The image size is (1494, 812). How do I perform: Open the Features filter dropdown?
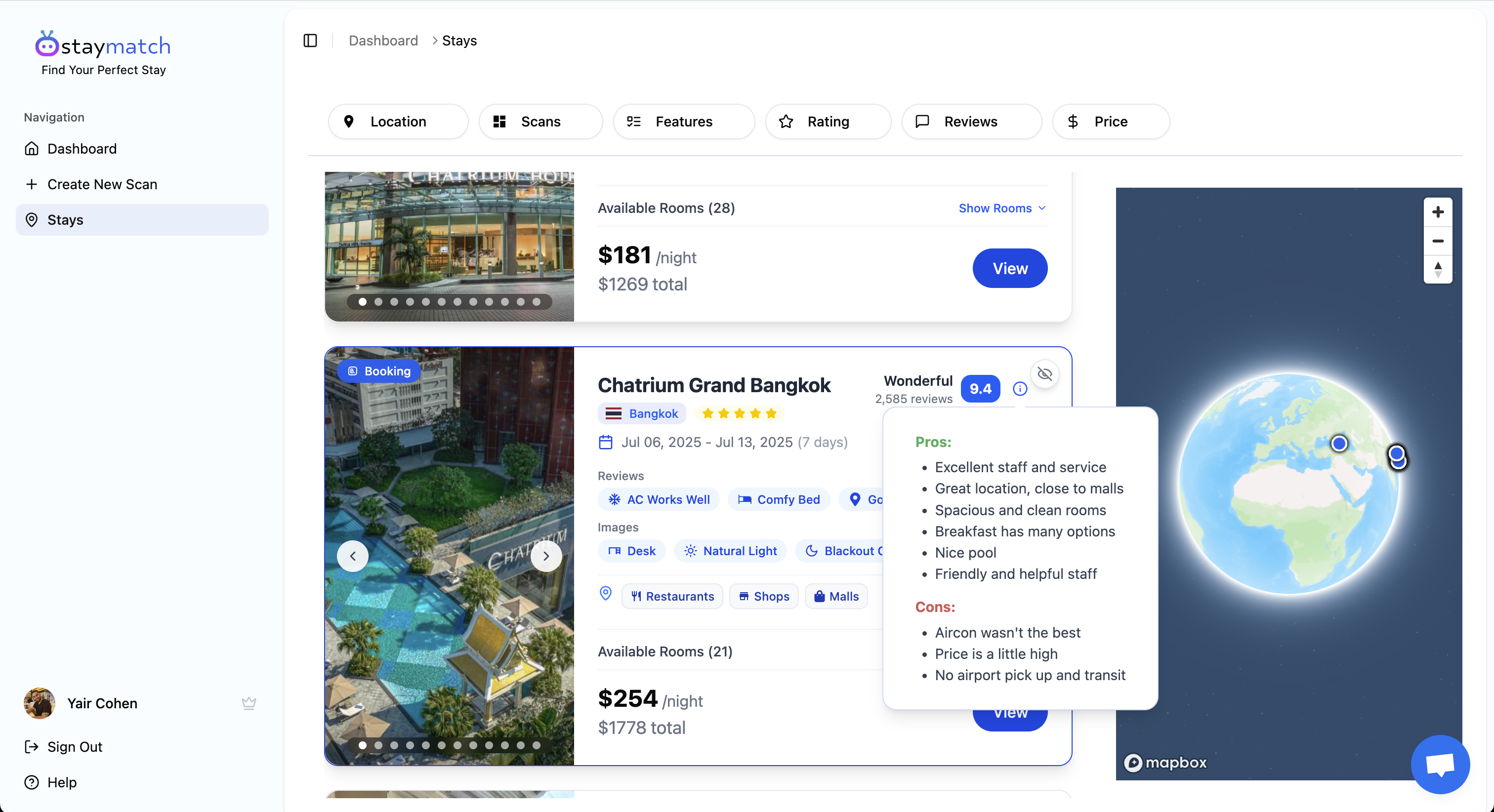point(684,121)
